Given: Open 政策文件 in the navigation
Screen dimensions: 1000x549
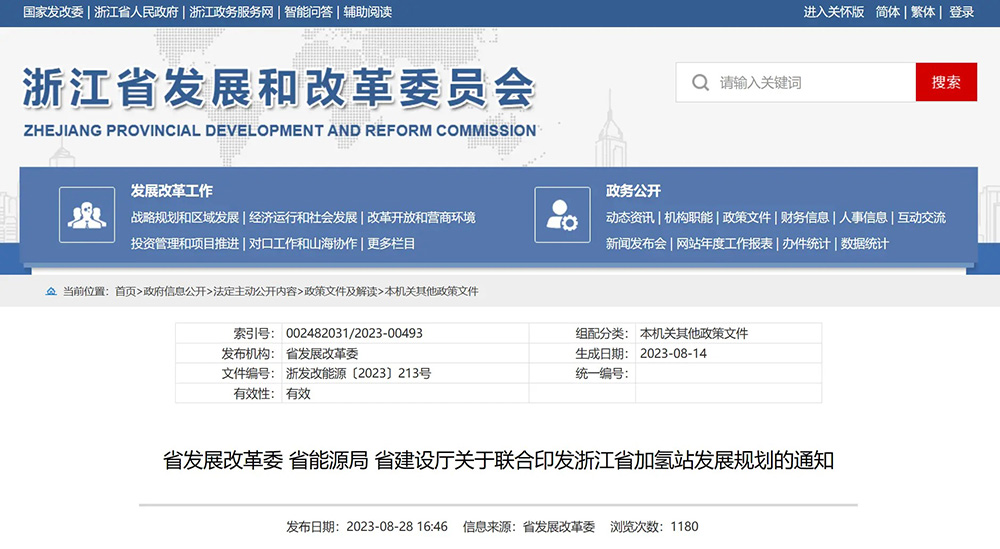Looking at the screenshot, I should (747, 217).
